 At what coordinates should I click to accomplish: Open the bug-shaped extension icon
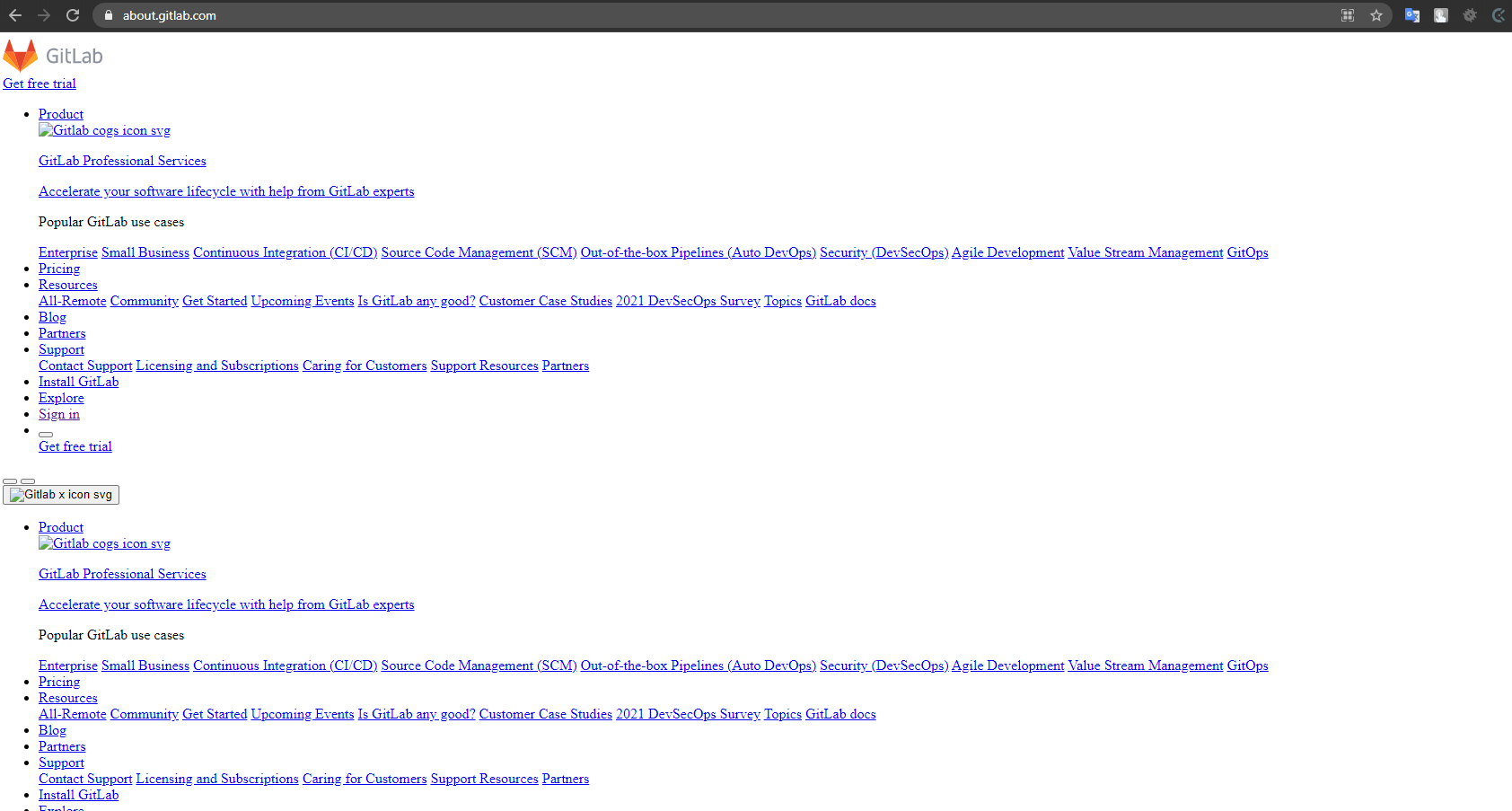coord(1470,15)
